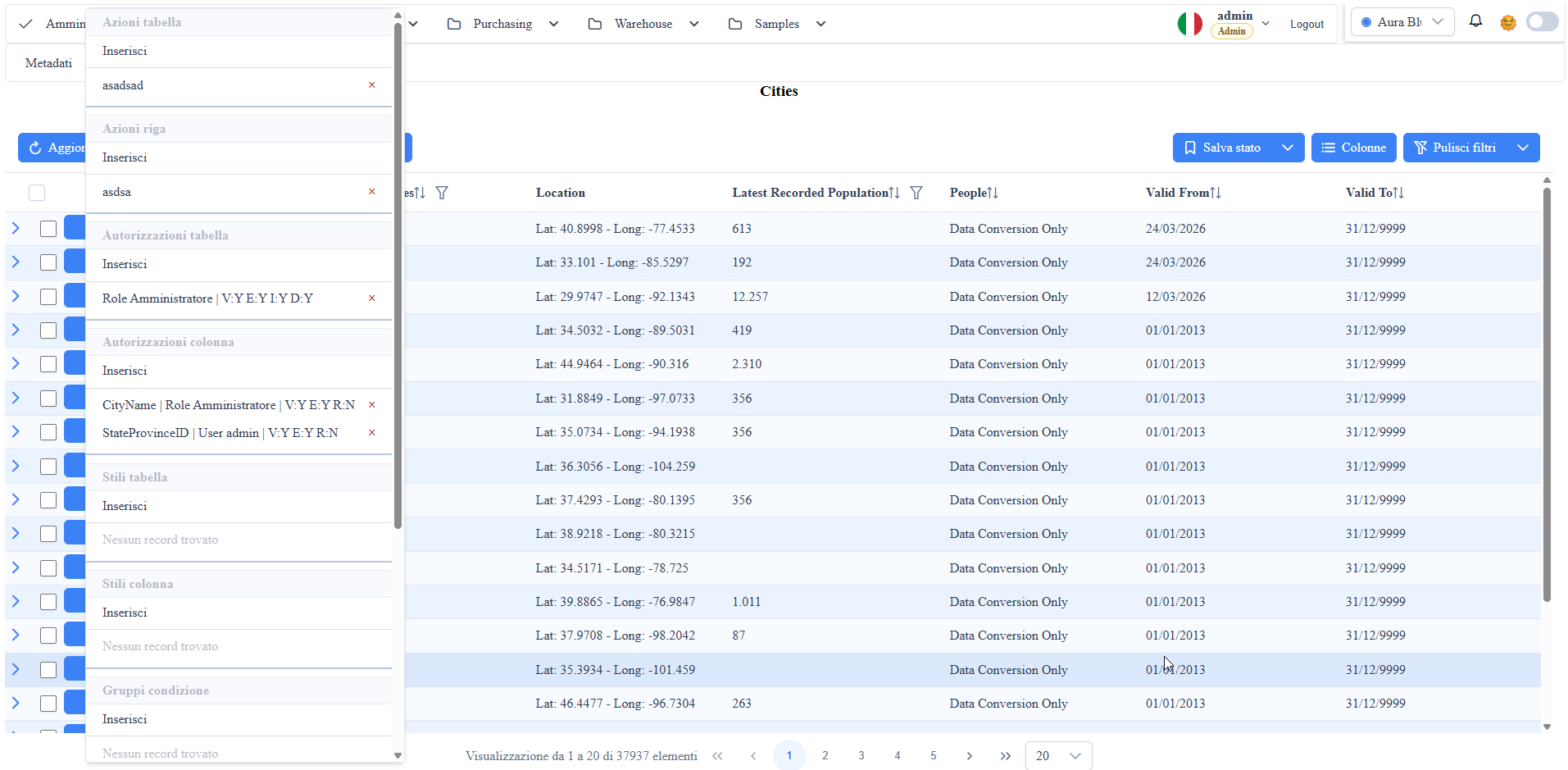This screenshot has width=1568, height=770.
Task: Remove the asdsa row action
Action: [371, 192]
